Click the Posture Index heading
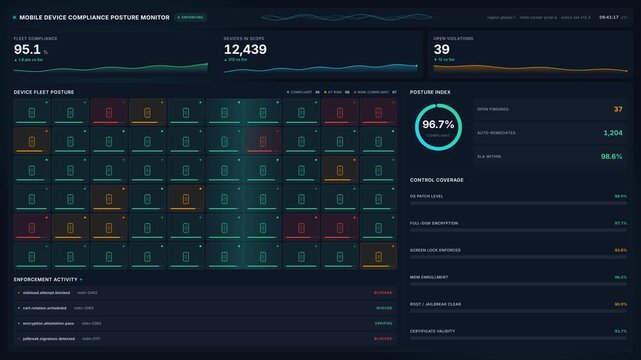Screen dimensions: 641x360 tap(430, 92)
